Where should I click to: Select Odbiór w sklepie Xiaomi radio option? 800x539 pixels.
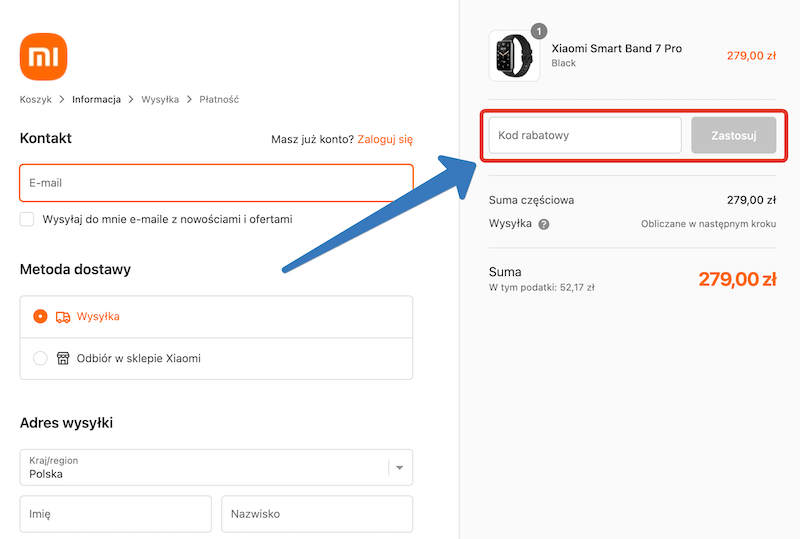coord(40,358)
